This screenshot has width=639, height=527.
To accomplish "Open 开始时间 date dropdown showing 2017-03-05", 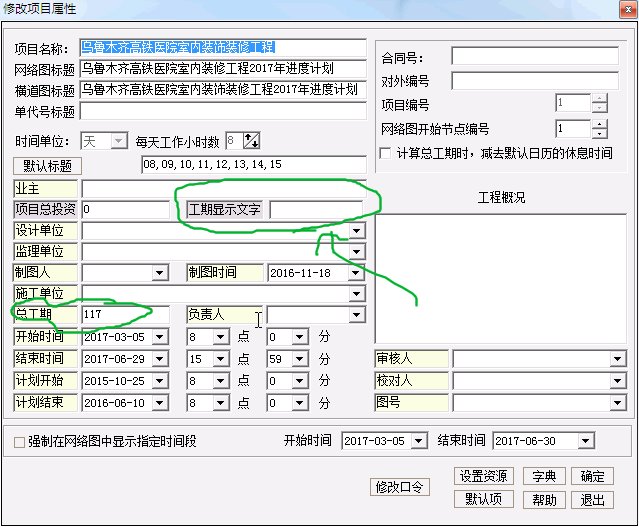I will click(x=160, y=337).
